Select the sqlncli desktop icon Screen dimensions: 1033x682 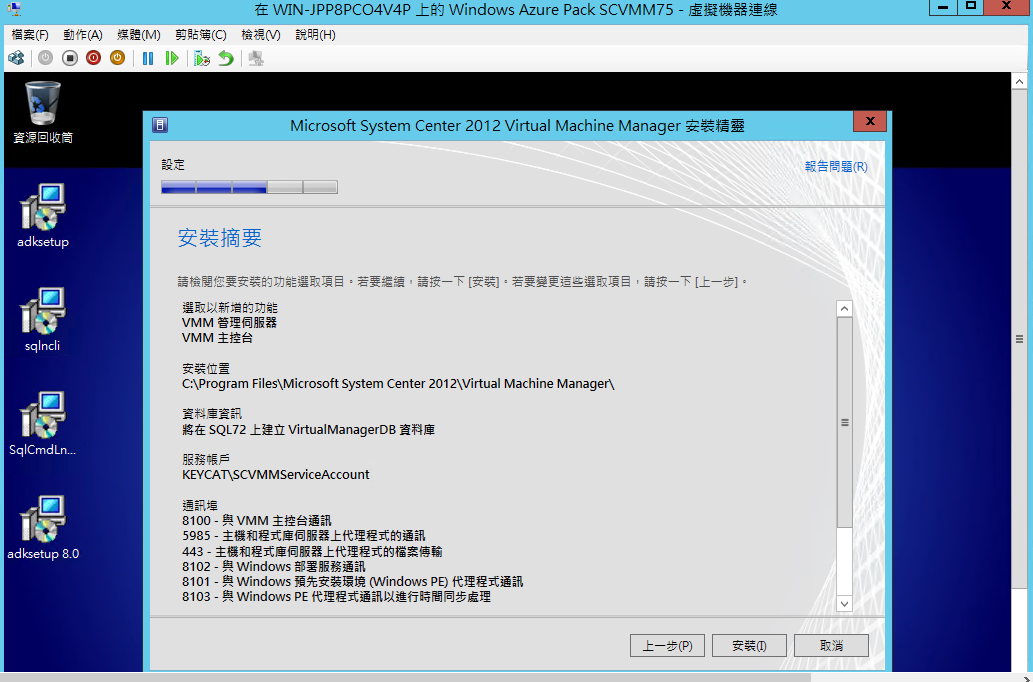(43, 320)
